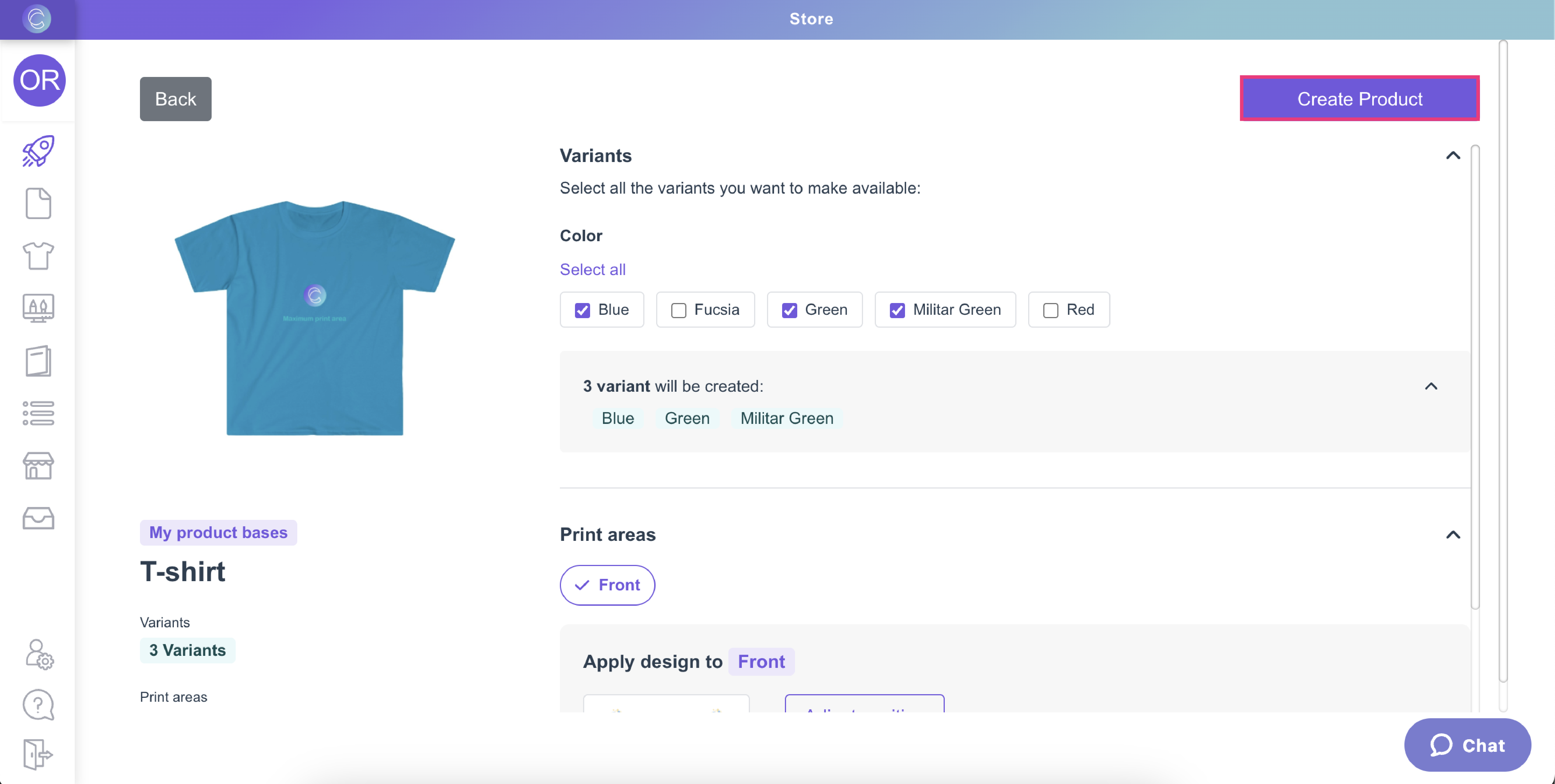Uncheck the Blue color variant

(x=583, y=310)
